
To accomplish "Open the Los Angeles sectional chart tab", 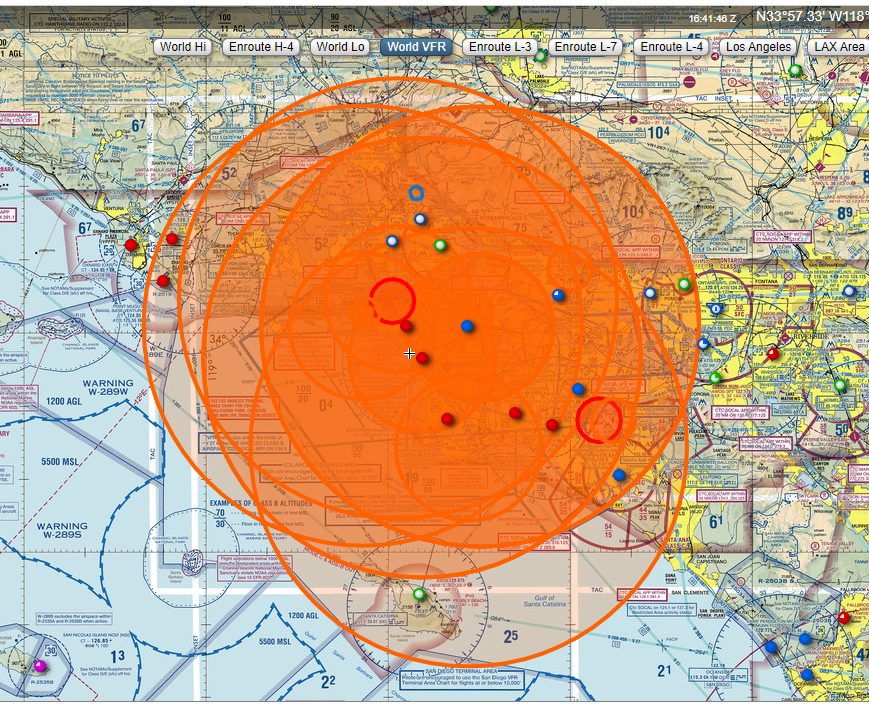I will (758, 47).
